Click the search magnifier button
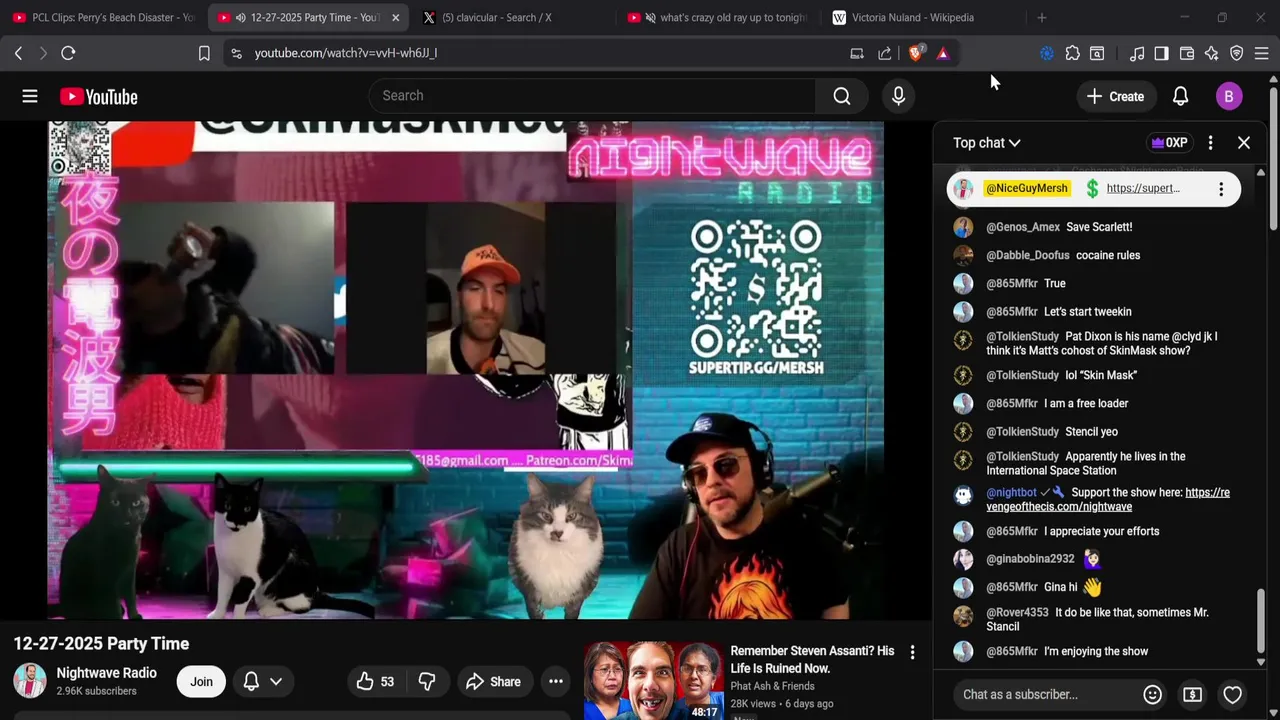The image size is (1280, 720). pos(842,96)
